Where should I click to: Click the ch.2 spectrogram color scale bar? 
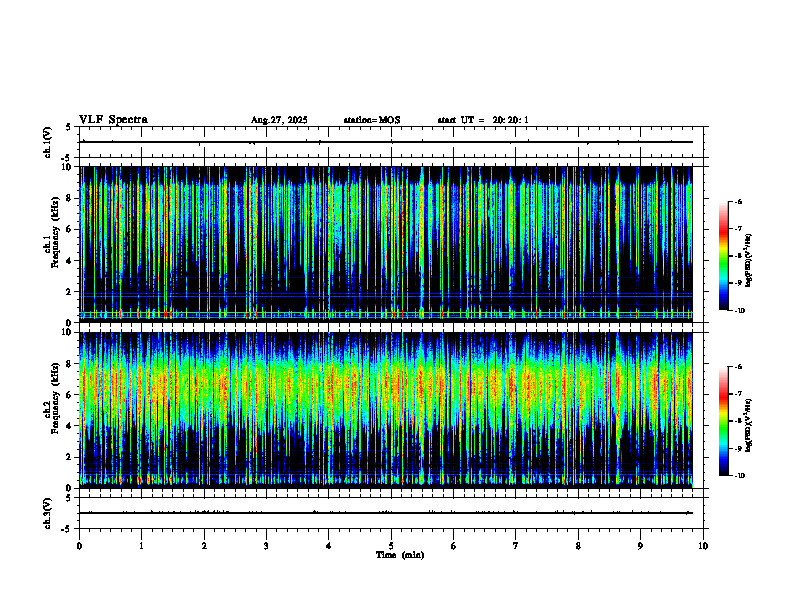tap(723, 421)
